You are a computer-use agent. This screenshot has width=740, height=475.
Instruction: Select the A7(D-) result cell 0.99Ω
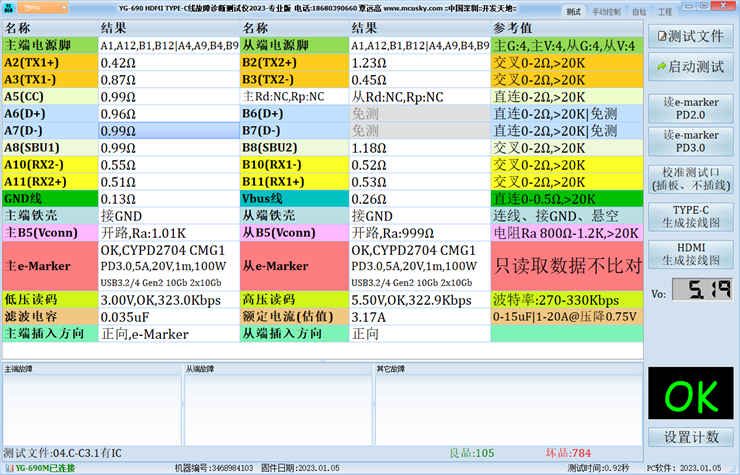[168, 131]
